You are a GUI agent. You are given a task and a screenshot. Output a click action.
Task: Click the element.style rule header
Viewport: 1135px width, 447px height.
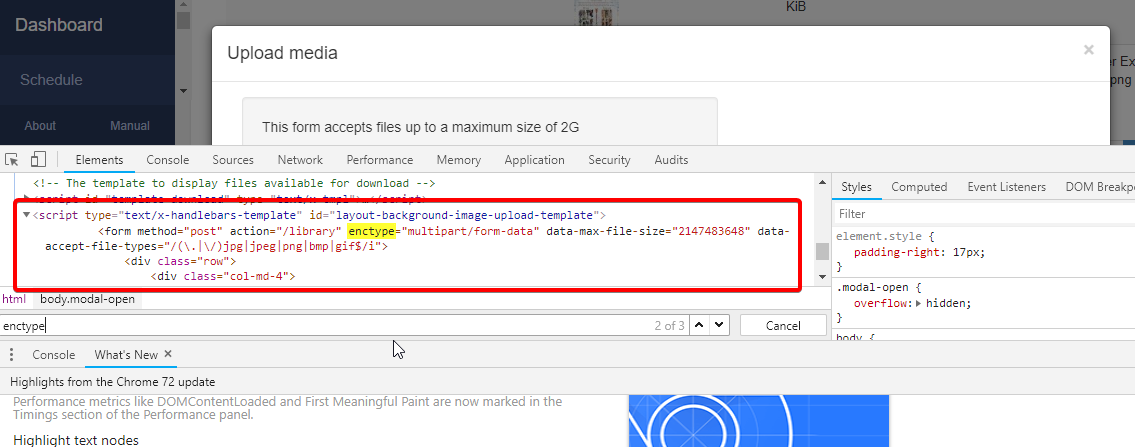877,237
